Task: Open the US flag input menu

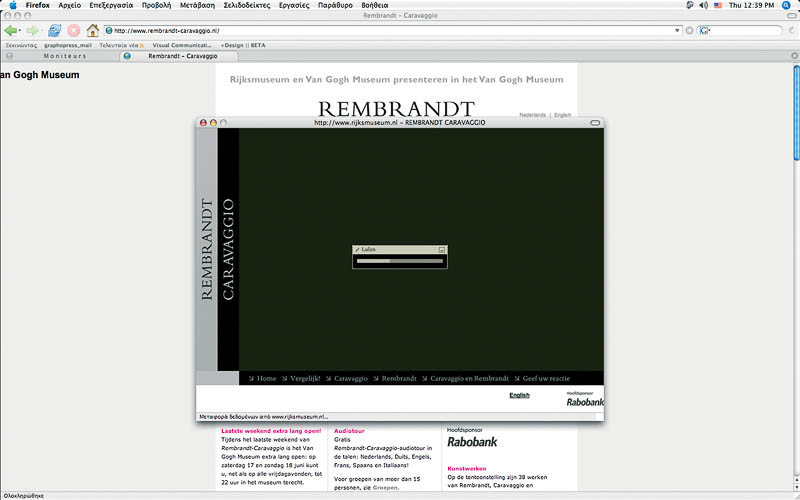Action: tap(718, 5)
